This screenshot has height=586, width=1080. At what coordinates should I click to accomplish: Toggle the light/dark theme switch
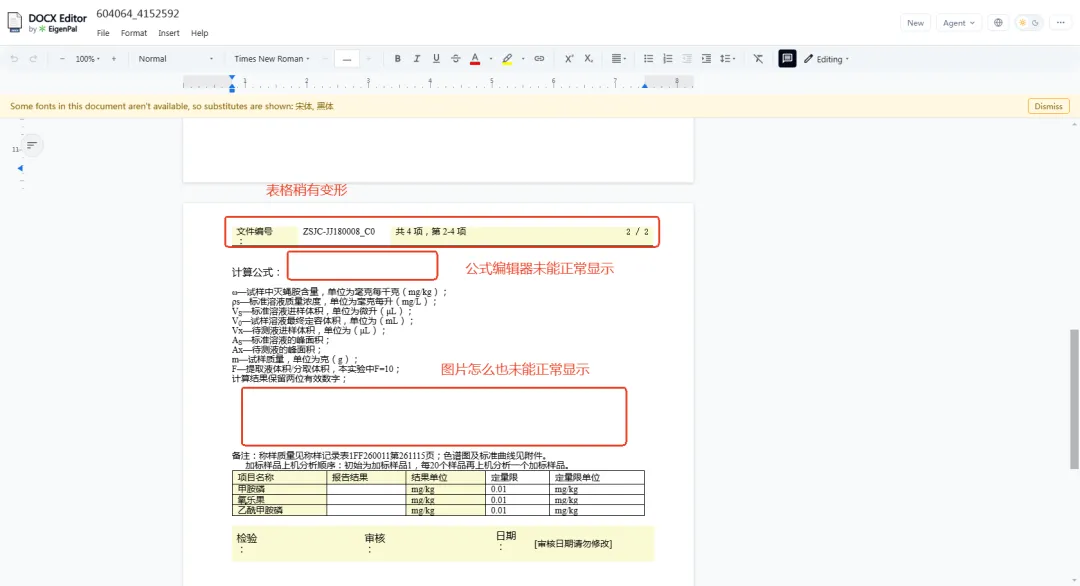(1028, 23)
